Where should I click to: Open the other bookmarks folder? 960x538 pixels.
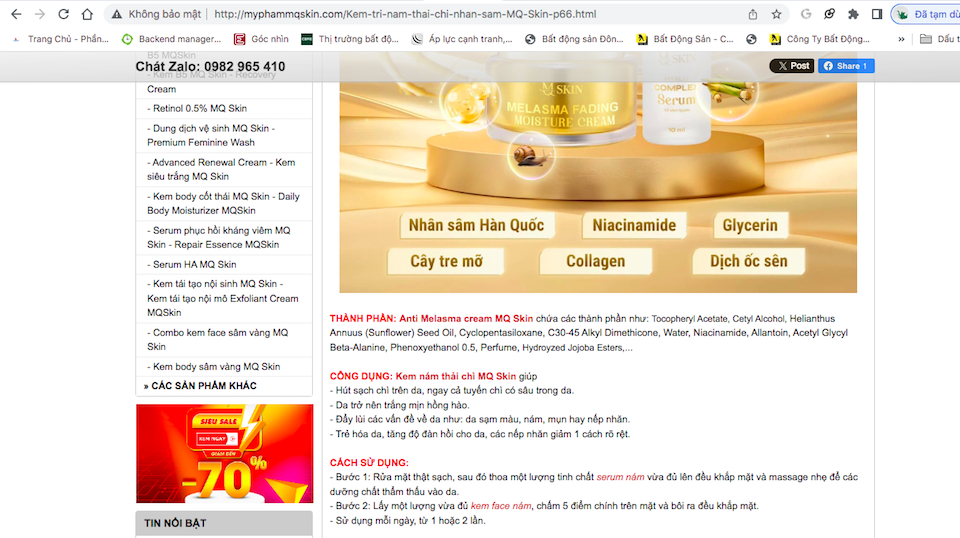pyautogui.click(x=939, y=39)
